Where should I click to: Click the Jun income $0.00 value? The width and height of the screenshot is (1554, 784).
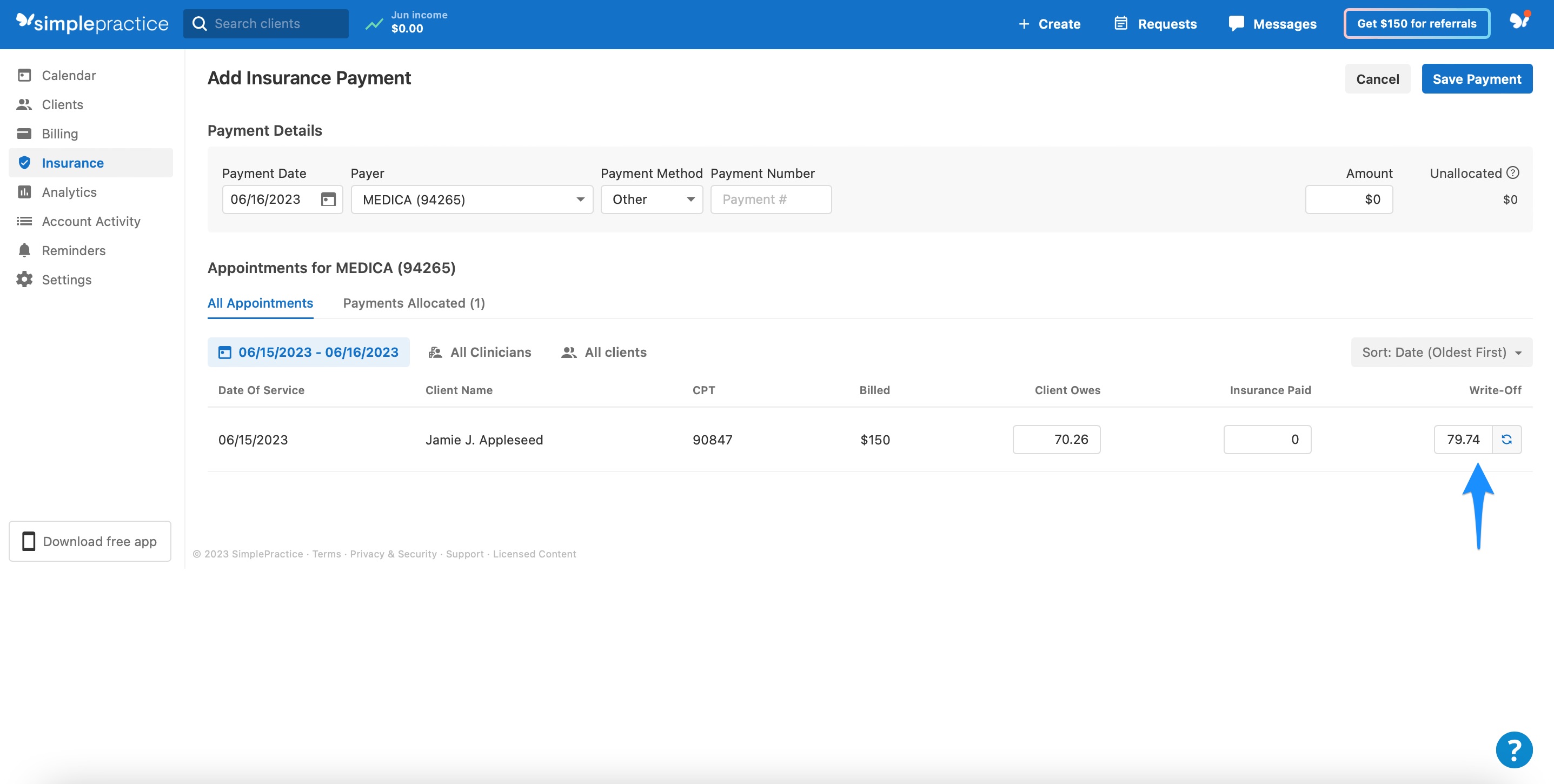(407, 28)
